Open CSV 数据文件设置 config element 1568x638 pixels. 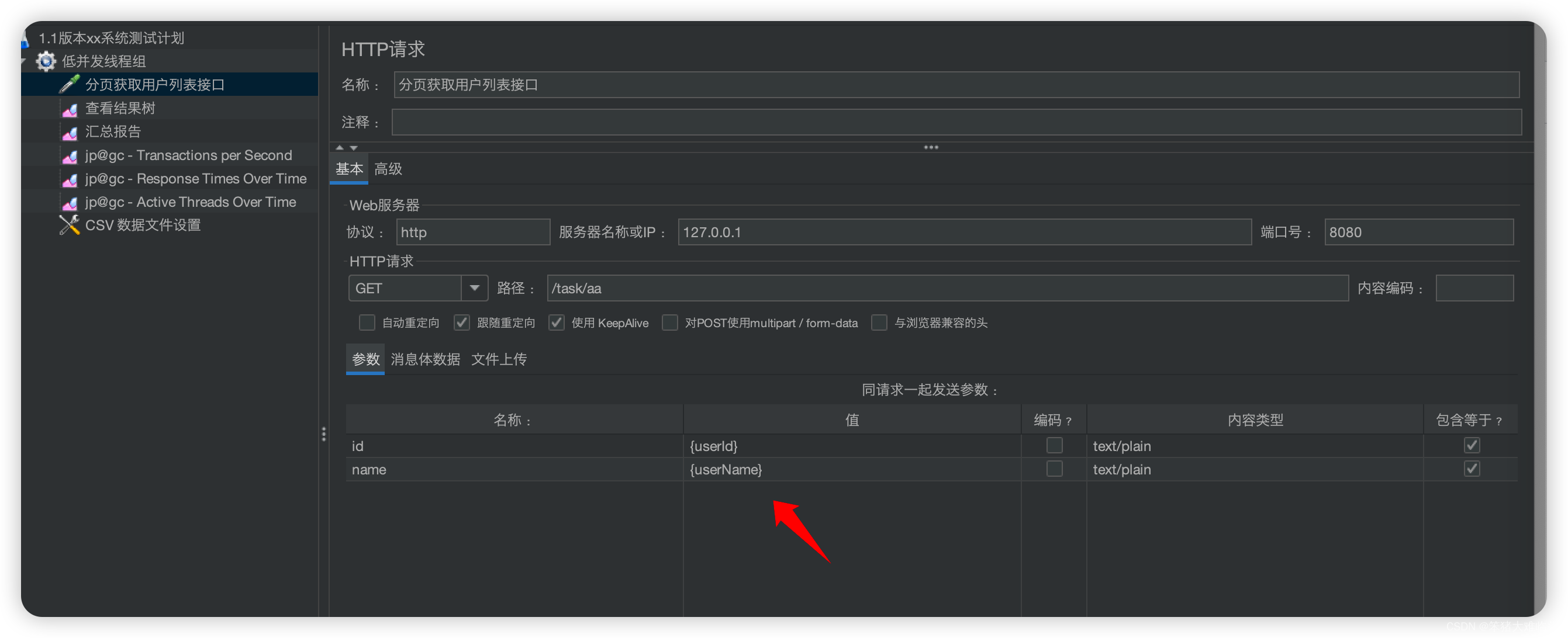click(x=143, y=225)
